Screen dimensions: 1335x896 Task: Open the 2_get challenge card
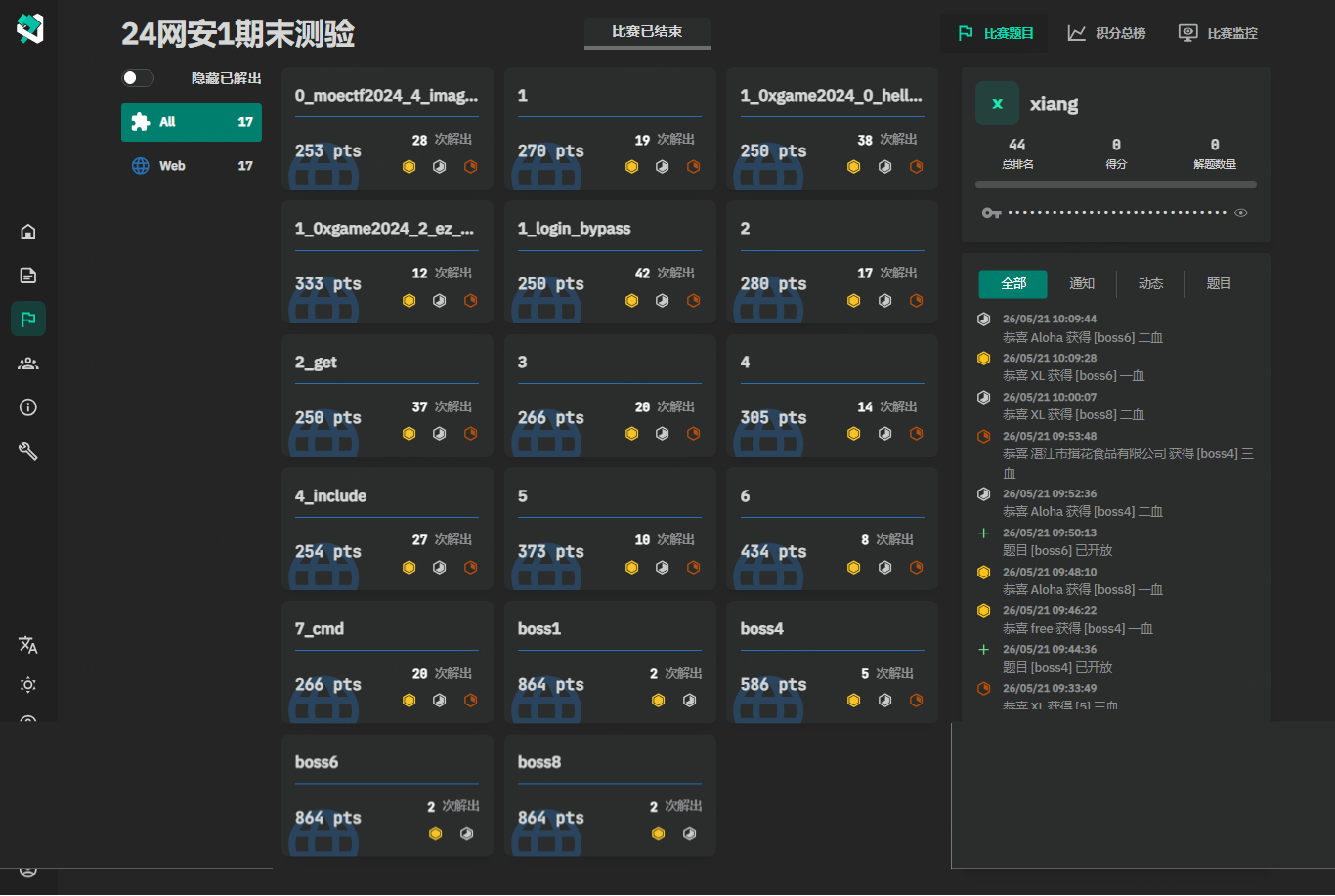[387, 396]
